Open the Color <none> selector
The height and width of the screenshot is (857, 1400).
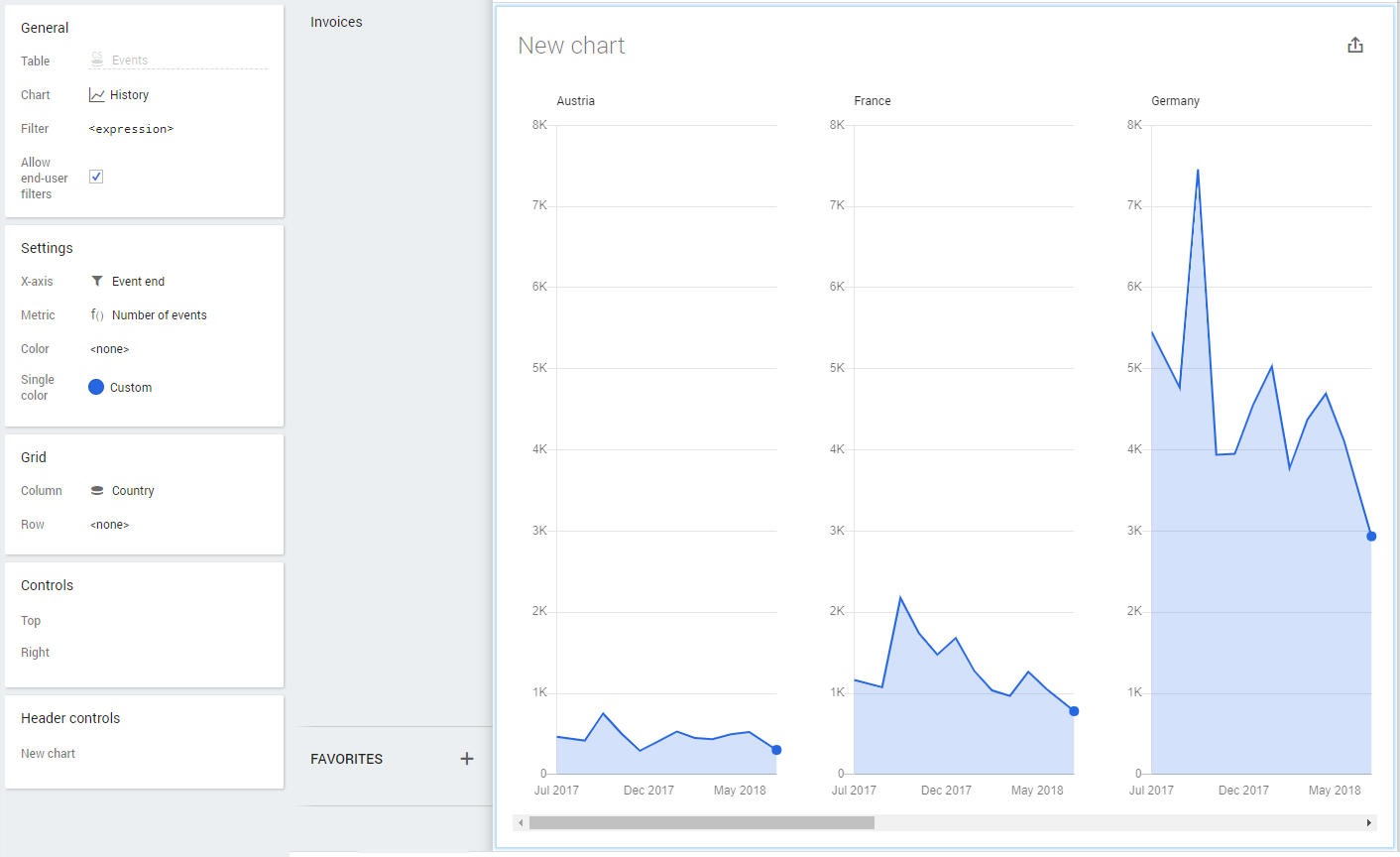pos(110,349)
